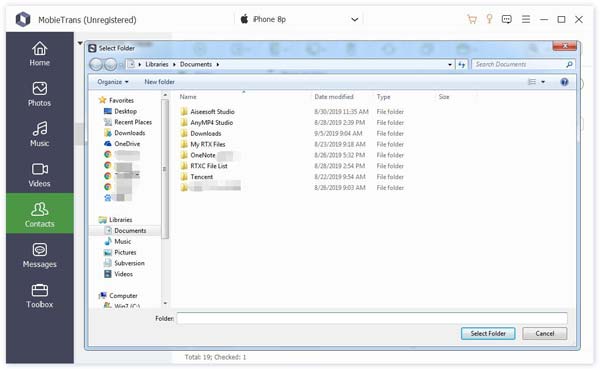The image size is (600, 370).
Task: Click Documents in the address breadcrumb
Action: tap(196, 64)
